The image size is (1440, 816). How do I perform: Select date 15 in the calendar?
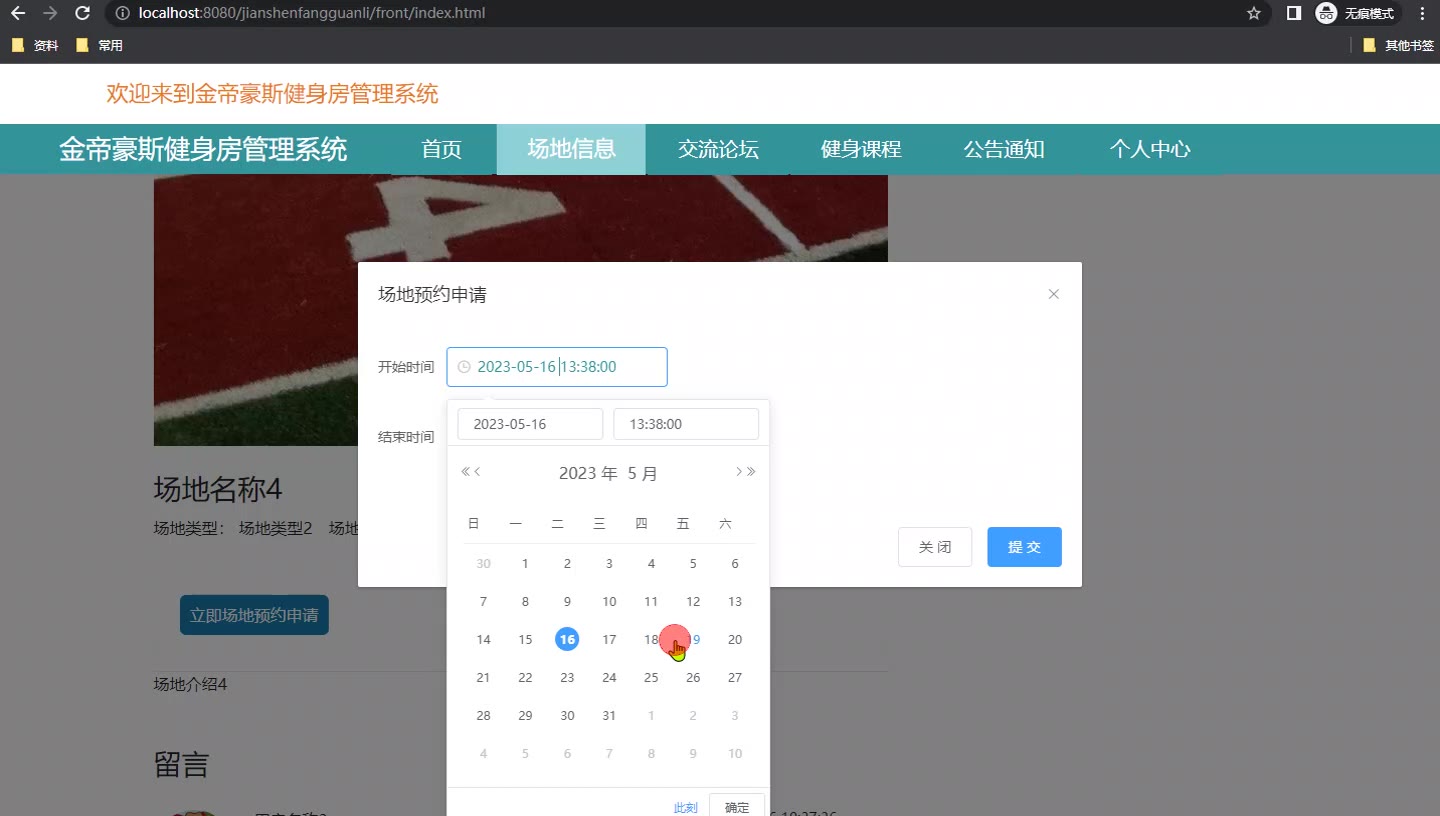pyautogui.click(x=525, y=640)
